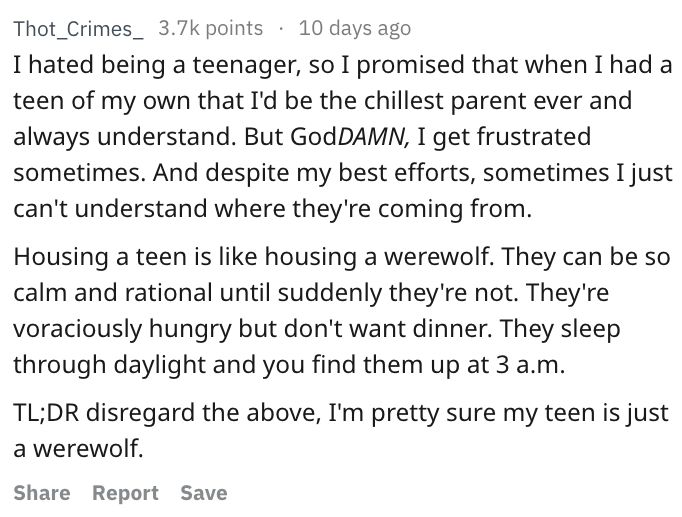Screen dimensions: 682x517
Task: Click the paragraph beginning Housing a teen
Action: point(341,310)
